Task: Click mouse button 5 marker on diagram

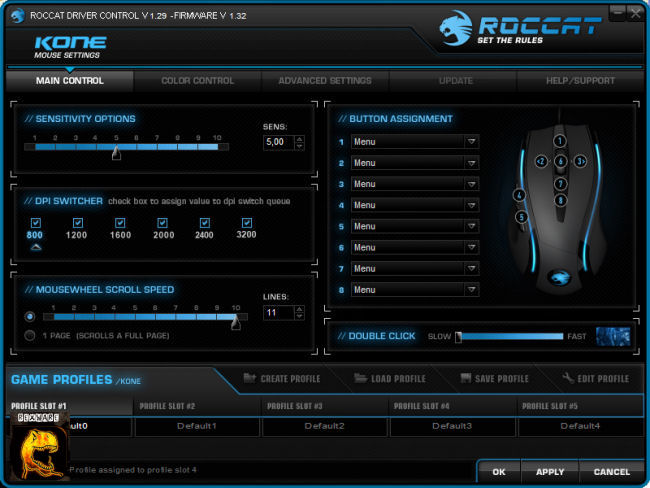Action: 521,216
